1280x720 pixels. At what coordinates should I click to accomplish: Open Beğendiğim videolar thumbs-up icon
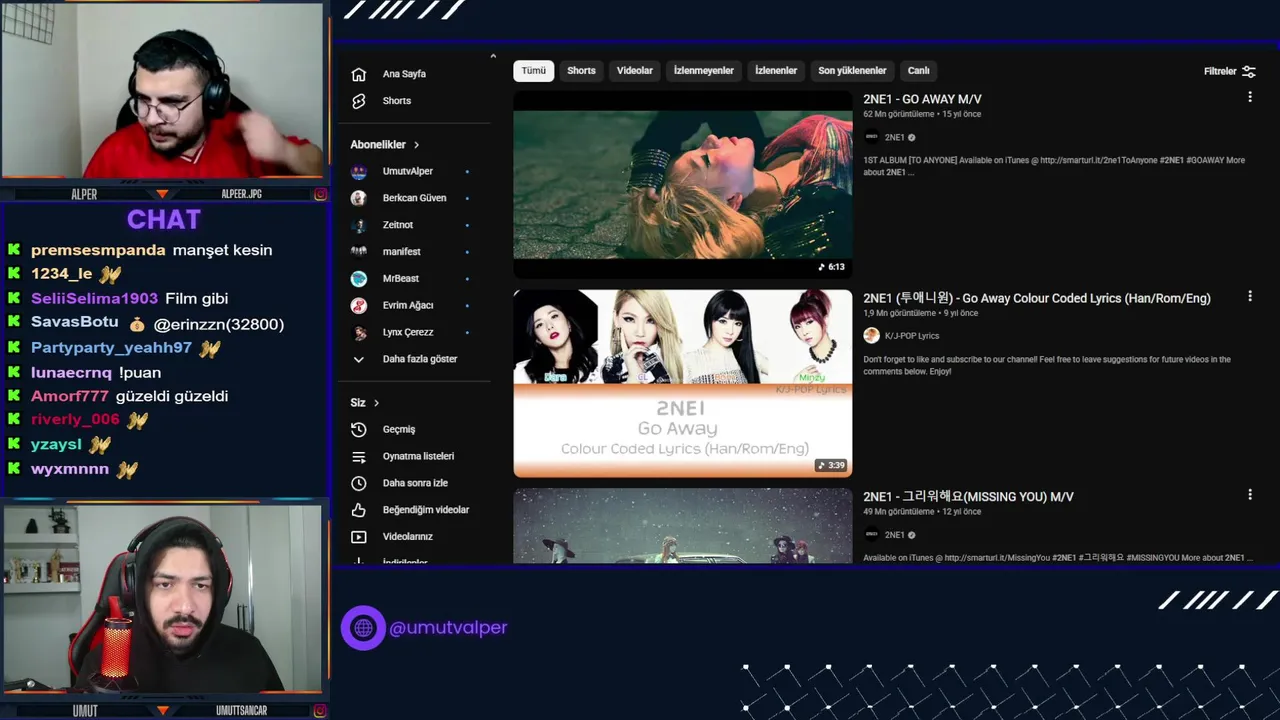359,510
